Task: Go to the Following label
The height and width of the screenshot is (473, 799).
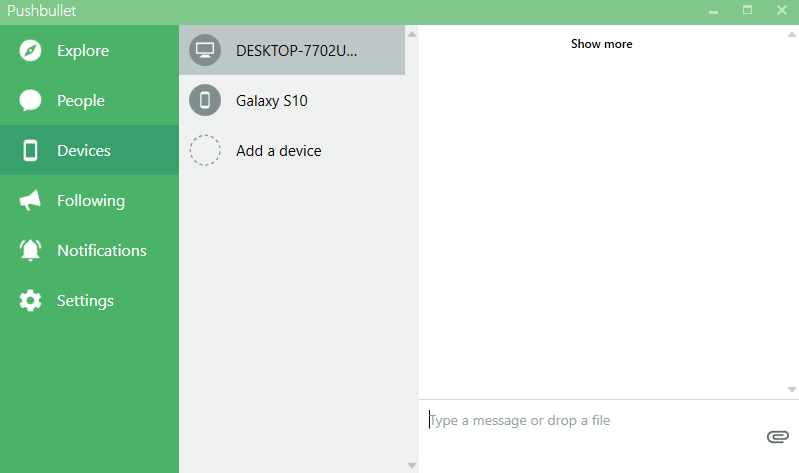Action: (91, 200)
